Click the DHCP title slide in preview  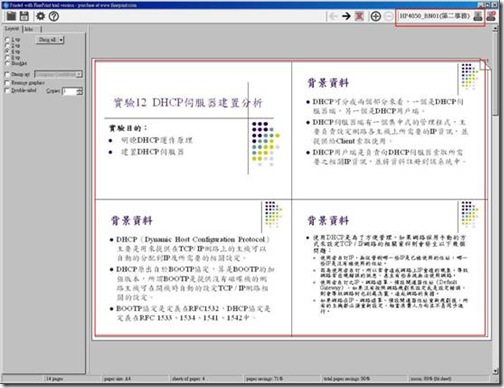(193, 130)
